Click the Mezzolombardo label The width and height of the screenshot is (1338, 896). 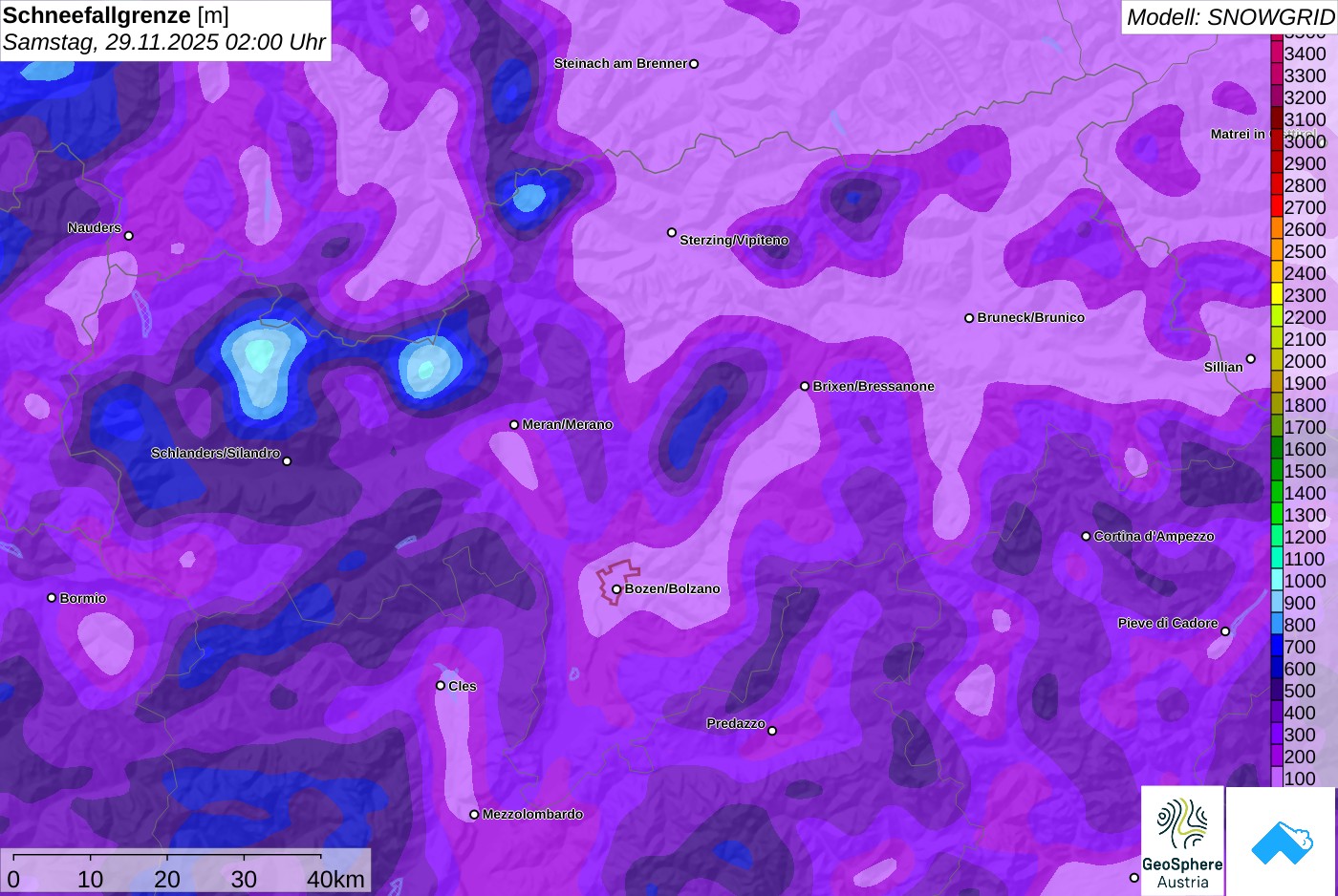[532, 814]
